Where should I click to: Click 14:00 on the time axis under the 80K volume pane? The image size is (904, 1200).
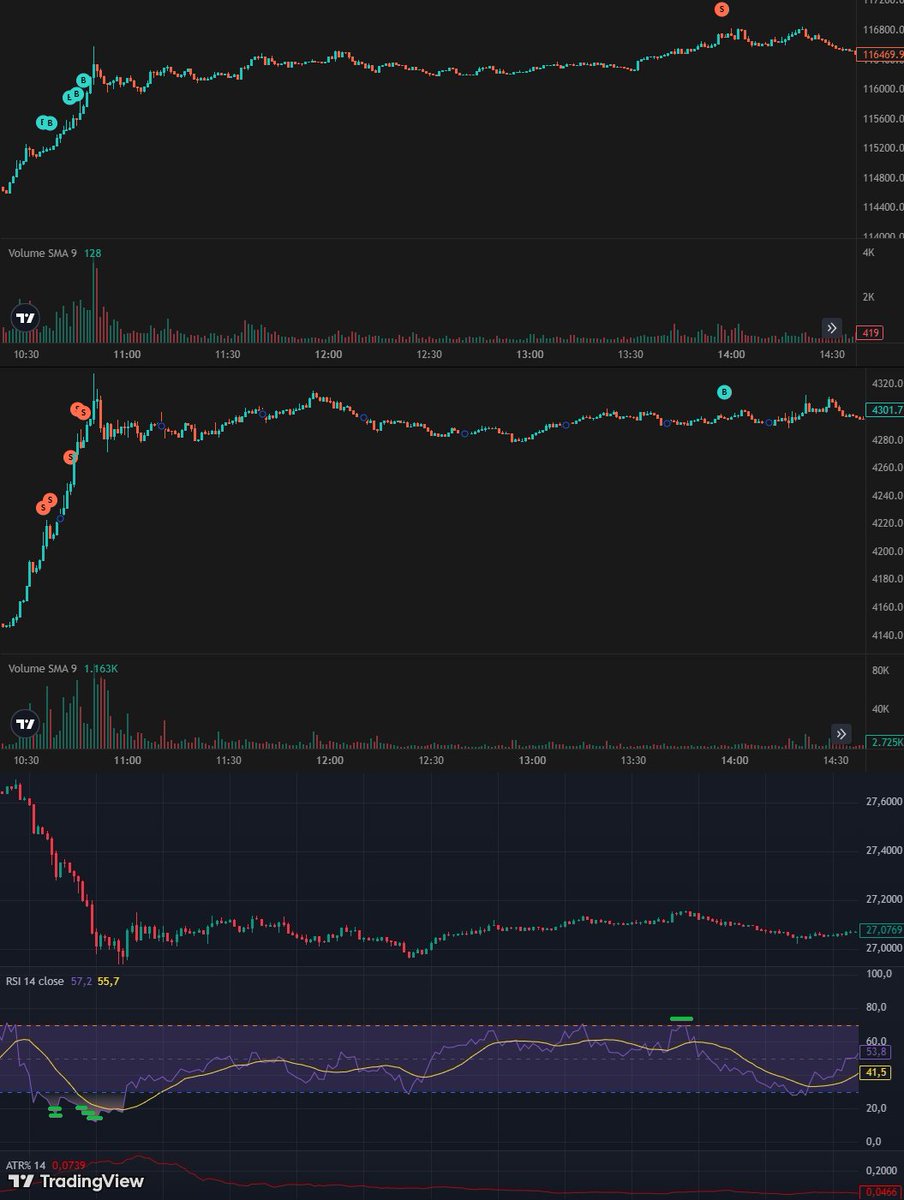[733, 761]
